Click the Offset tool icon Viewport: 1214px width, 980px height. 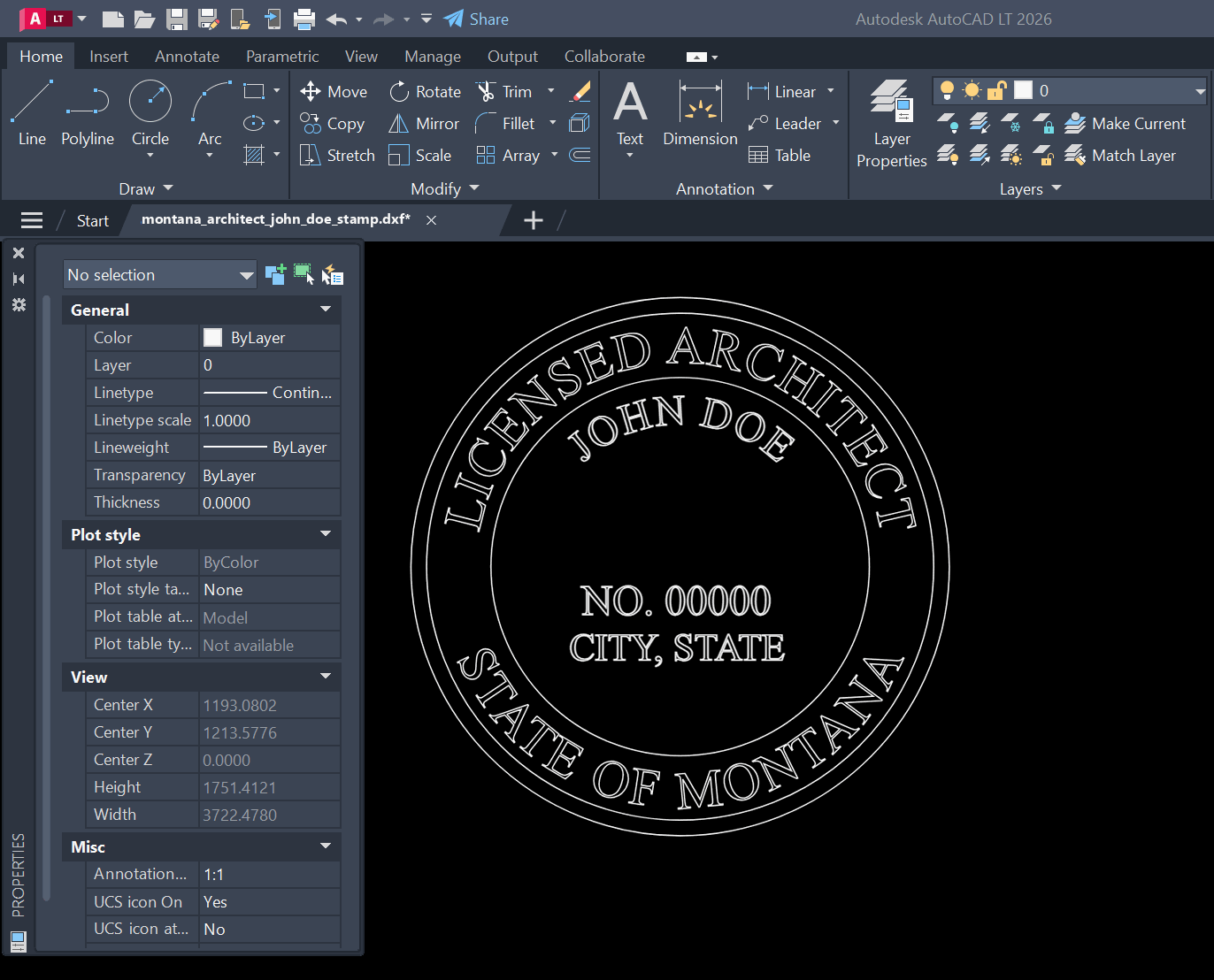click(580, 155)
